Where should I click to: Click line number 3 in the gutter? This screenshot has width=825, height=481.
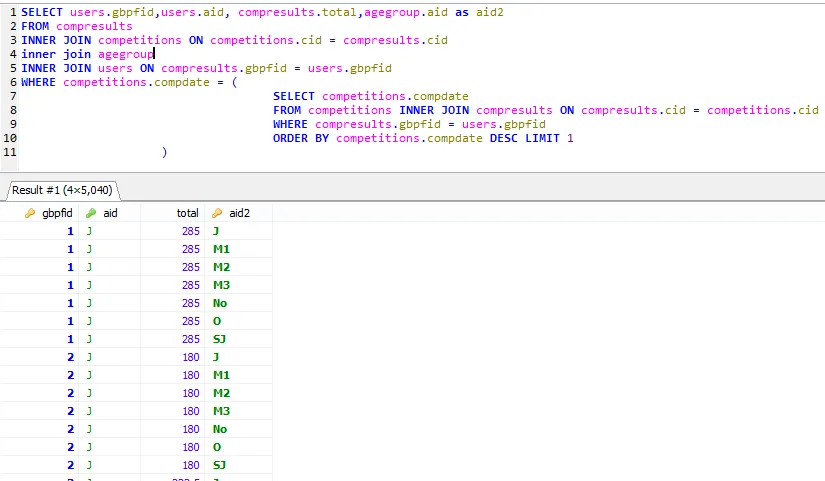pyautogui.click(x=13, y=40)
